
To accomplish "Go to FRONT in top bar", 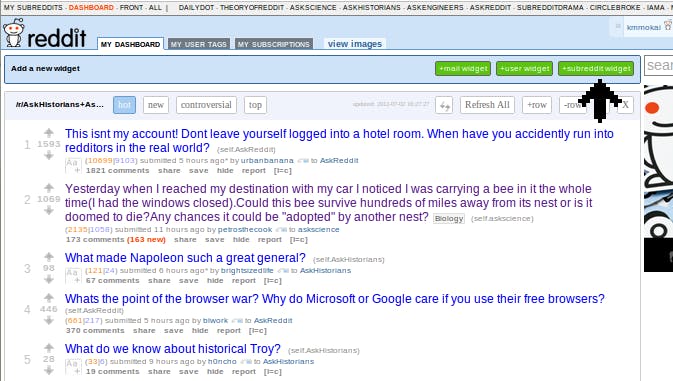I will (131, 8).
